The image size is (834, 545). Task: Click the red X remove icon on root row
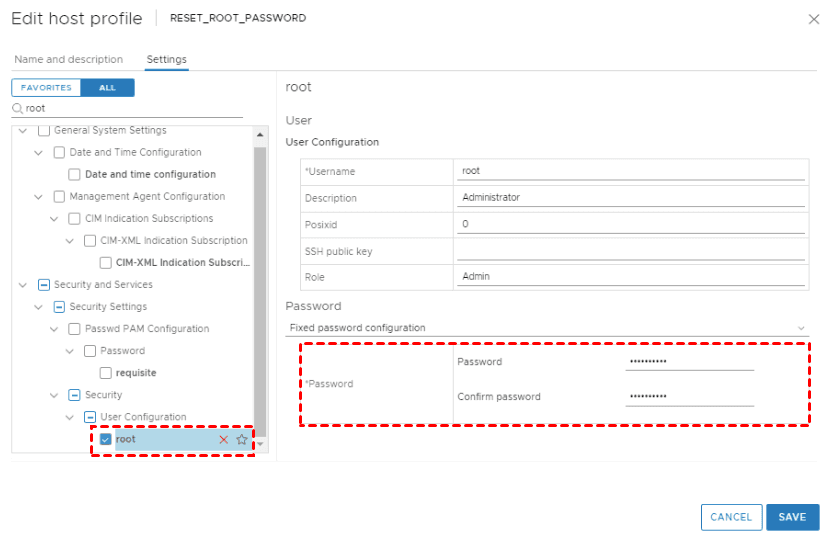(x=223, y=440)
